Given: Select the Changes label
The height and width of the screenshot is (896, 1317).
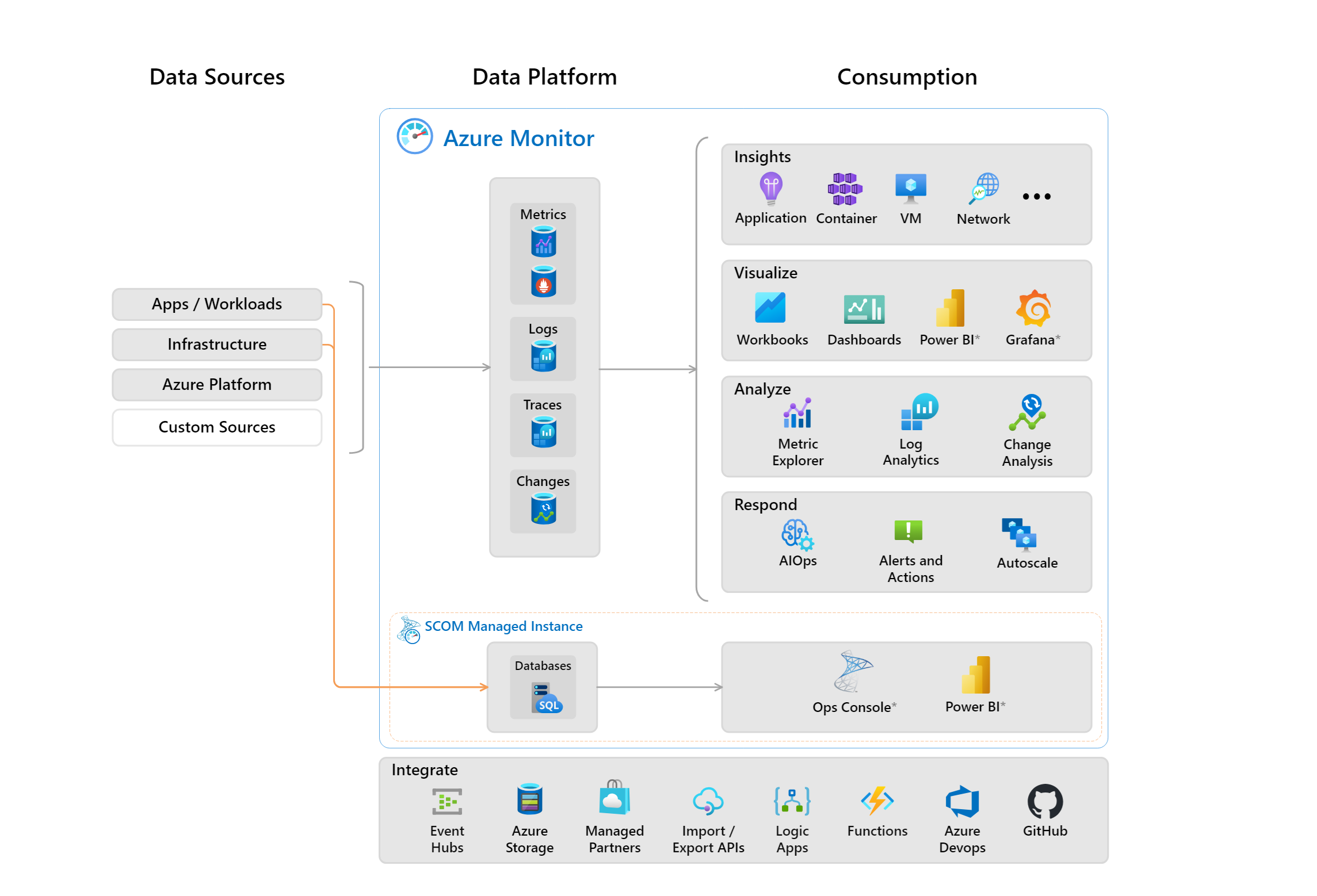Looking at the screenshot, I should tap(543, 482).
